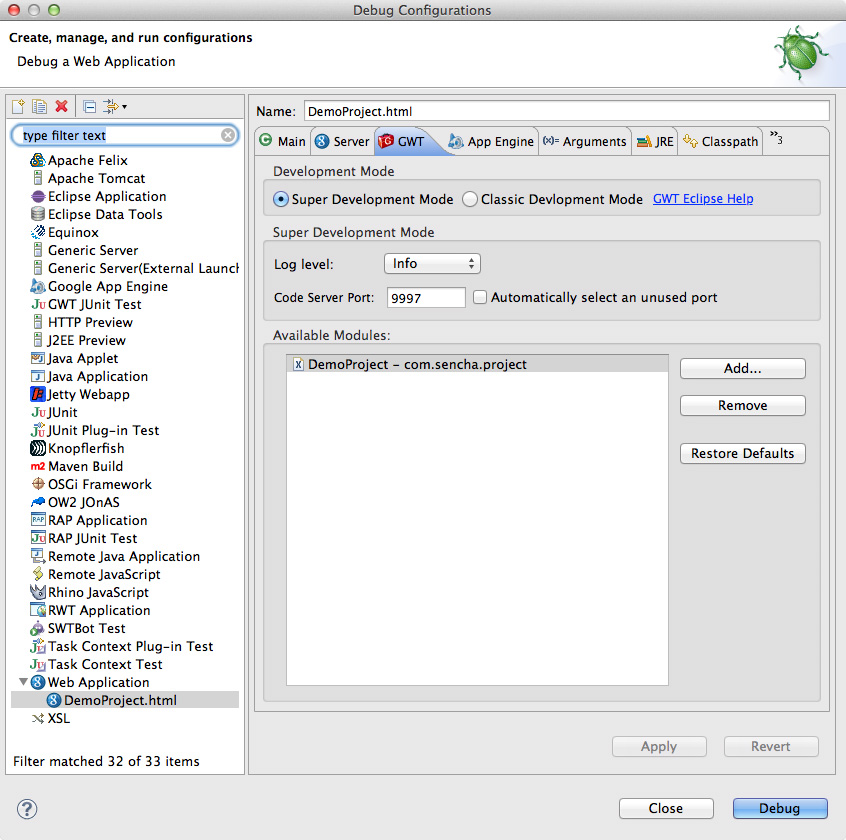846x840 pixels.
Task: Select the Remote JavaScript icon
Action: click(x=38, y=574)
